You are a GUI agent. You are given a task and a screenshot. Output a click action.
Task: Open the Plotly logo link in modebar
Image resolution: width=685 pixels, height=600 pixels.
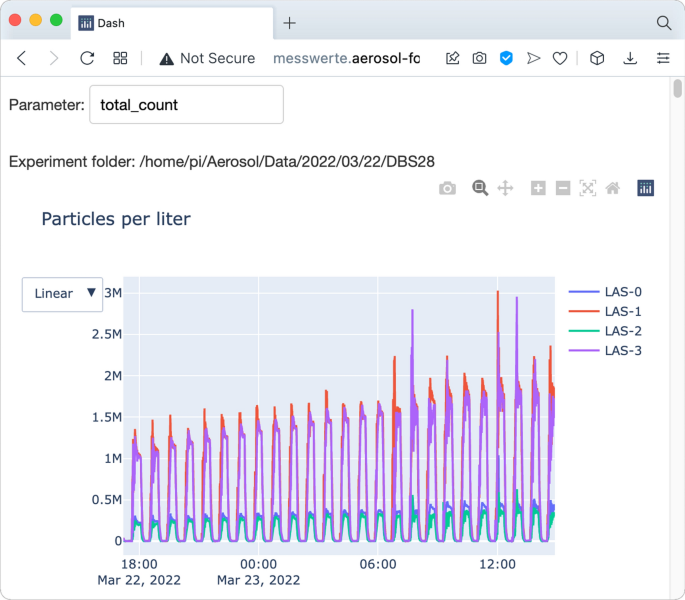[646, 188]
